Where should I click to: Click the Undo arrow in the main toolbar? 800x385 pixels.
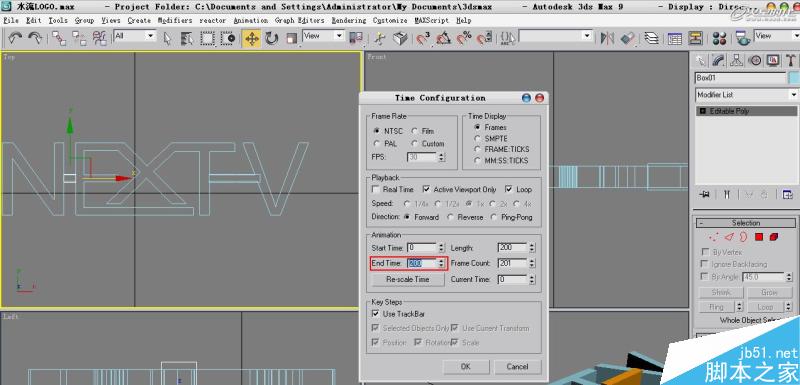click(15, 38)
